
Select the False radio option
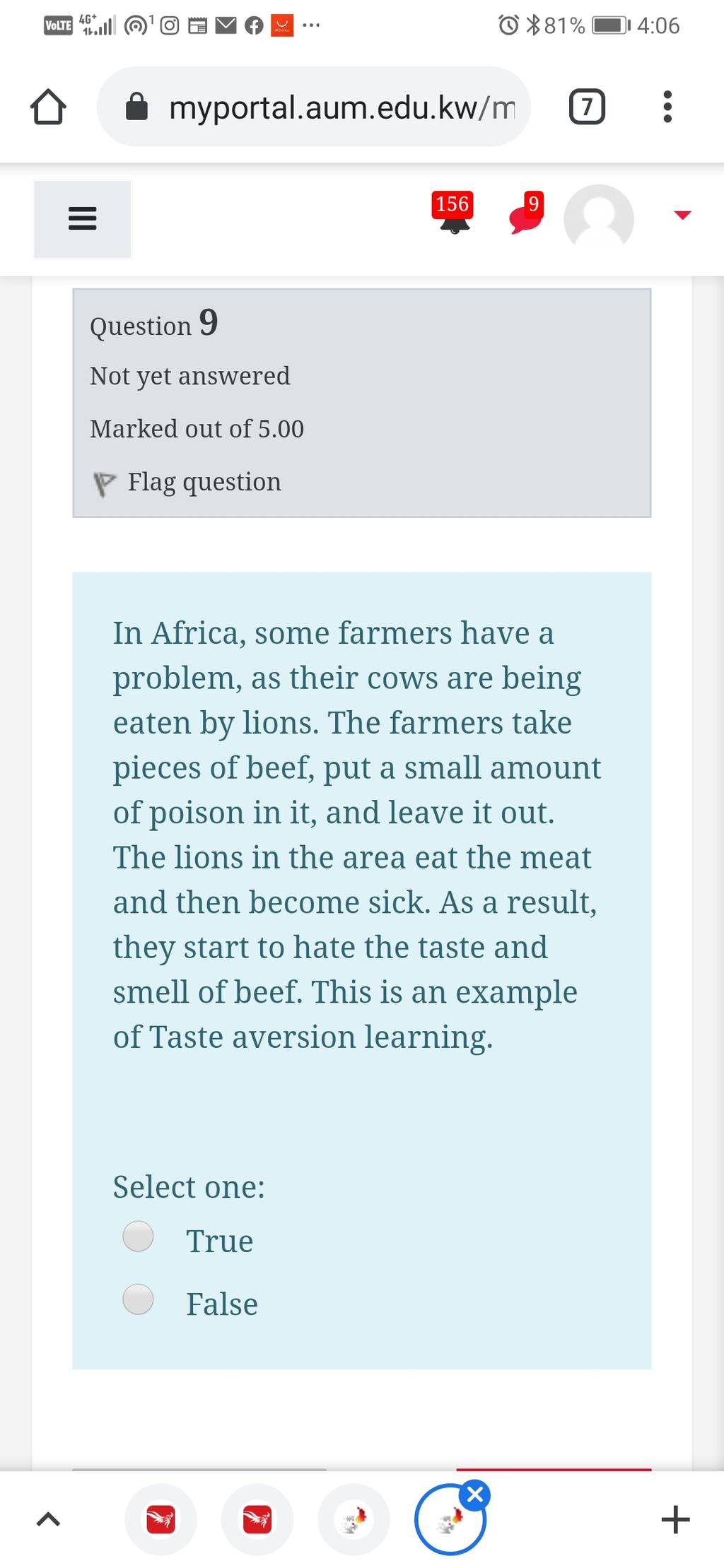138,1299
